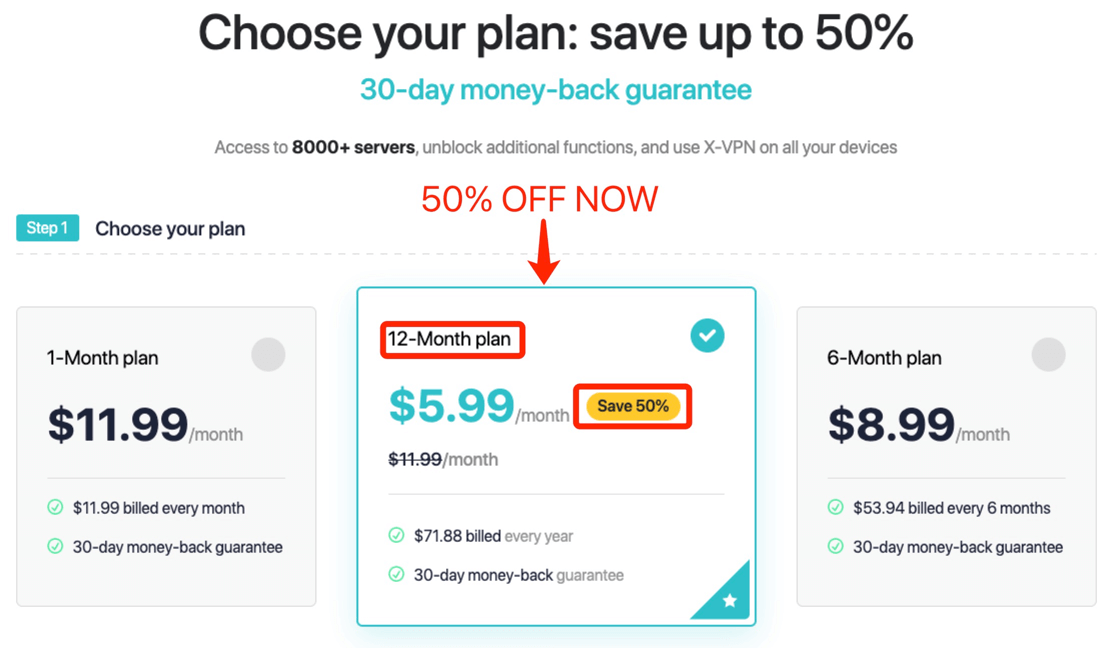Click green check beside 1-Month money-back guarantee
The image size is (1110, 648).
coord(55,546)
